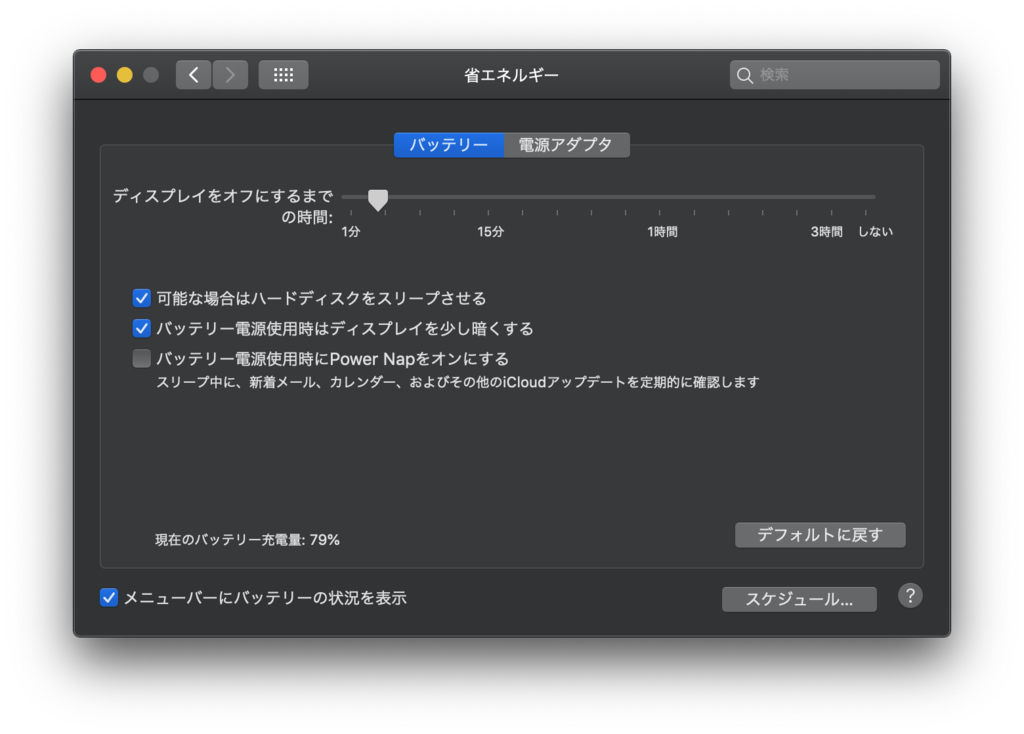Click the forward navigation arrow
The image size is (1024, 734).
point(230,74)
